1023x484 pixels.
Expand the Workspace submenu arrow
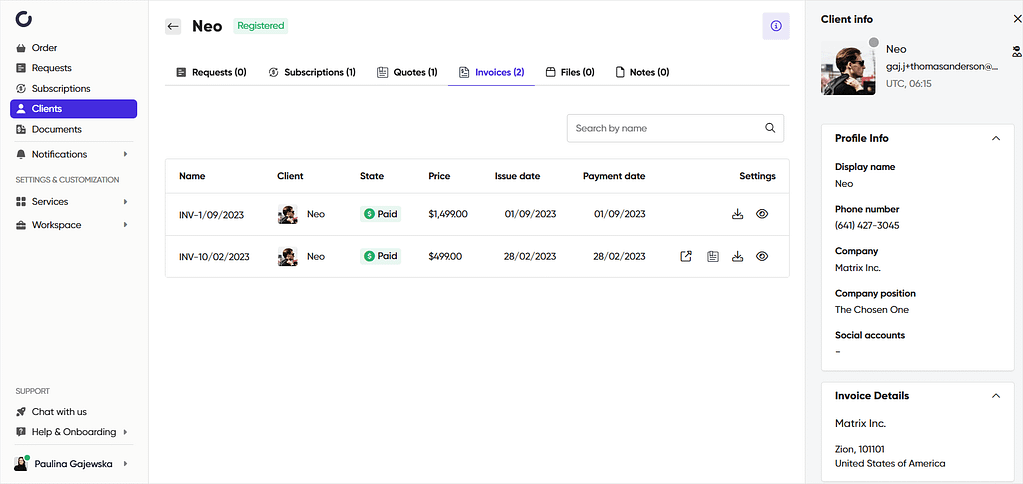pyautogui.click(x=125, y=225)
